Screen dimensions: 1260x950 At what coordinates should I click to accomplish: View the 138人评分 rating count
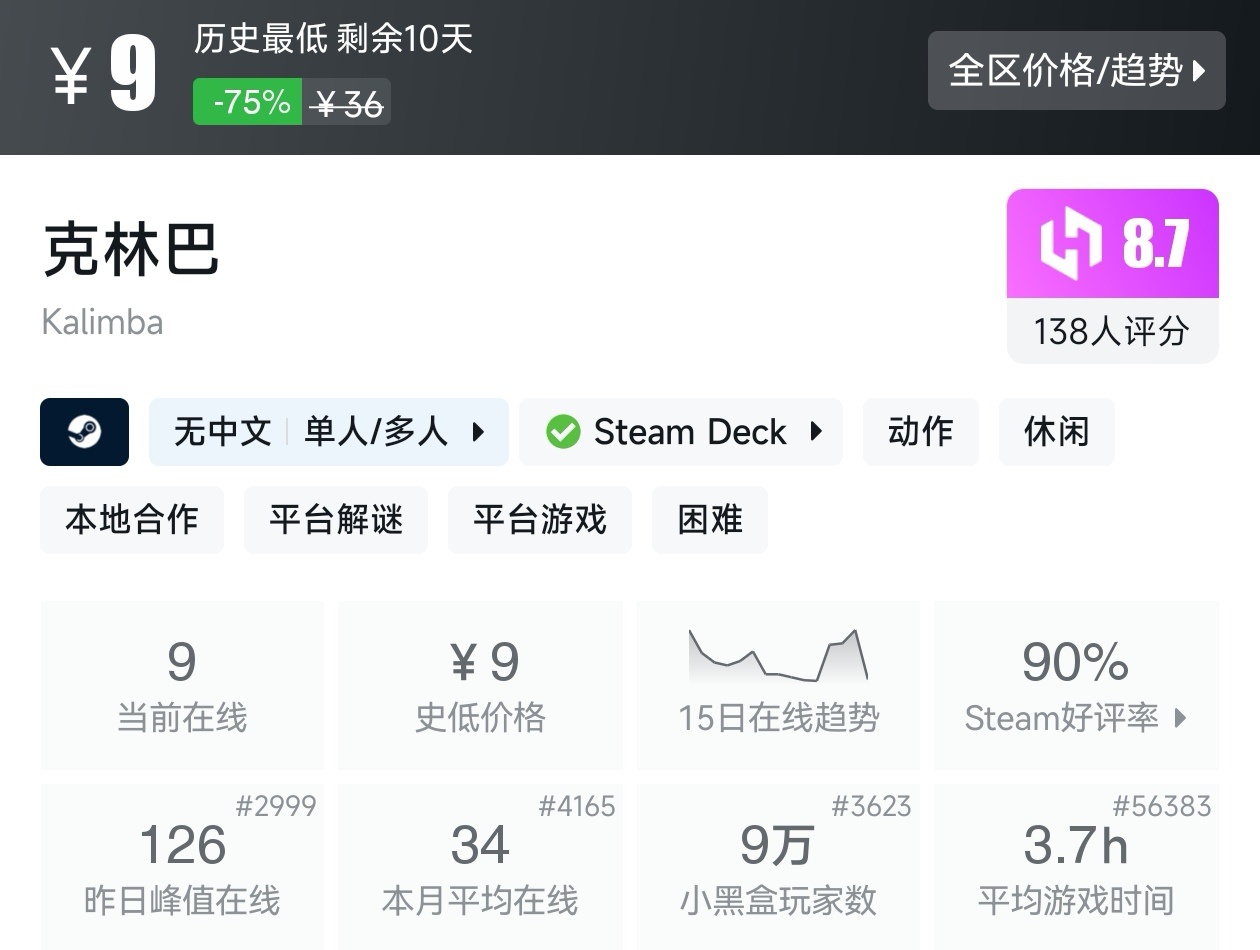pos(1112,331)
